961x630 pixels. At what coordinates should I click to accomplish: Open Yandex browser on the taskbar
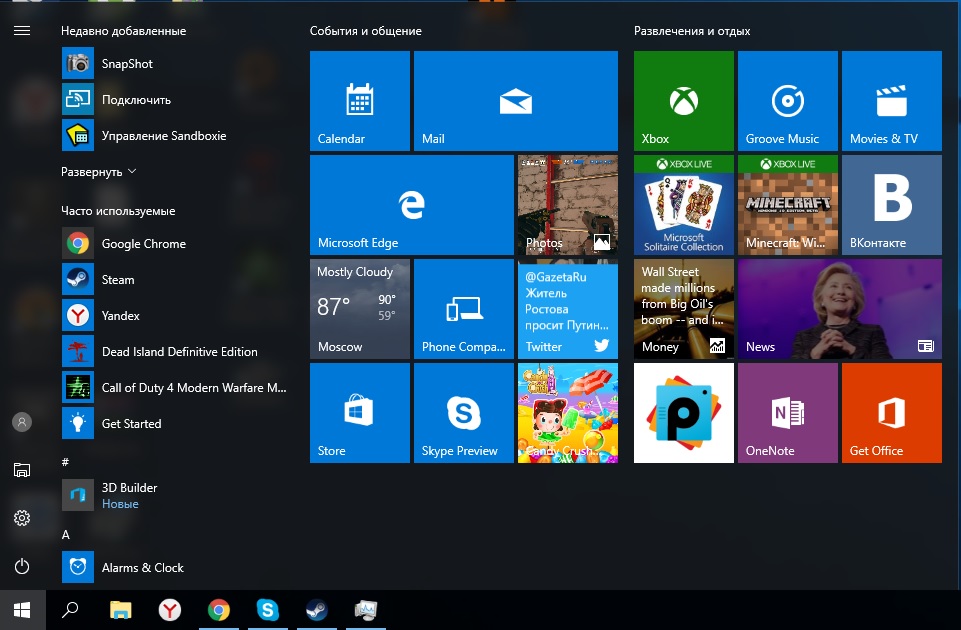pos(170,610)
